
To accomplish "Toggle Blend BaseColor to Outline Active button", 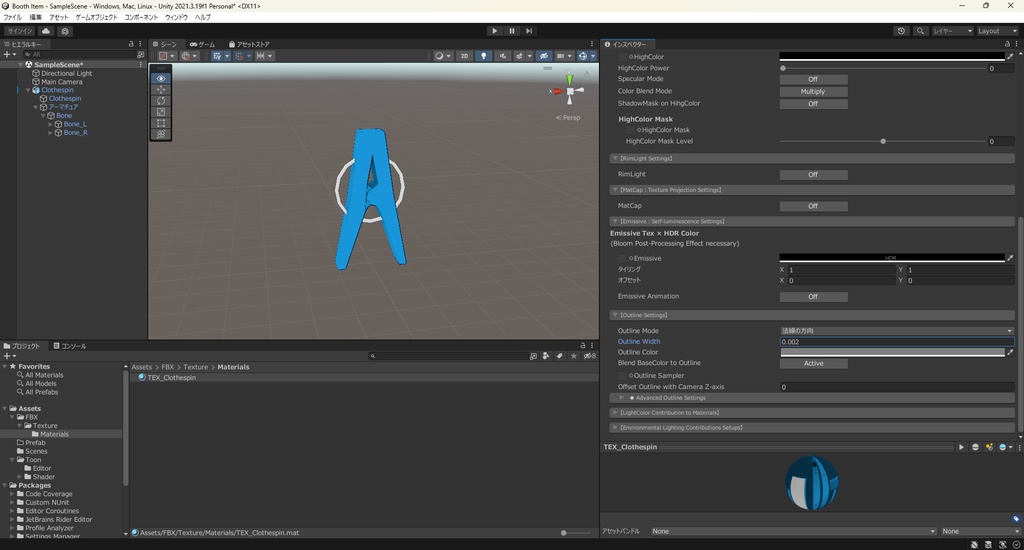I will [813, 363].
